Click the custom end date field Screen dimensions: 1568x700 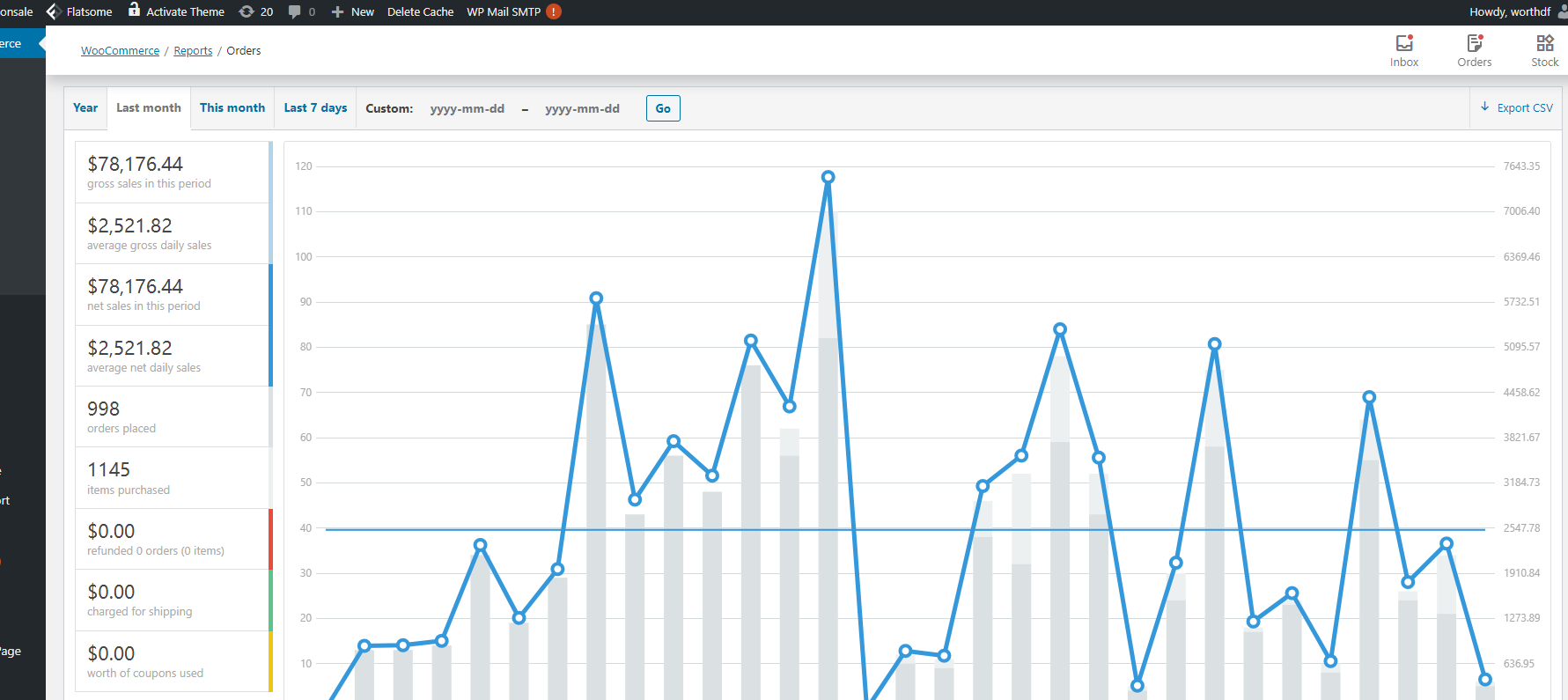583,108
